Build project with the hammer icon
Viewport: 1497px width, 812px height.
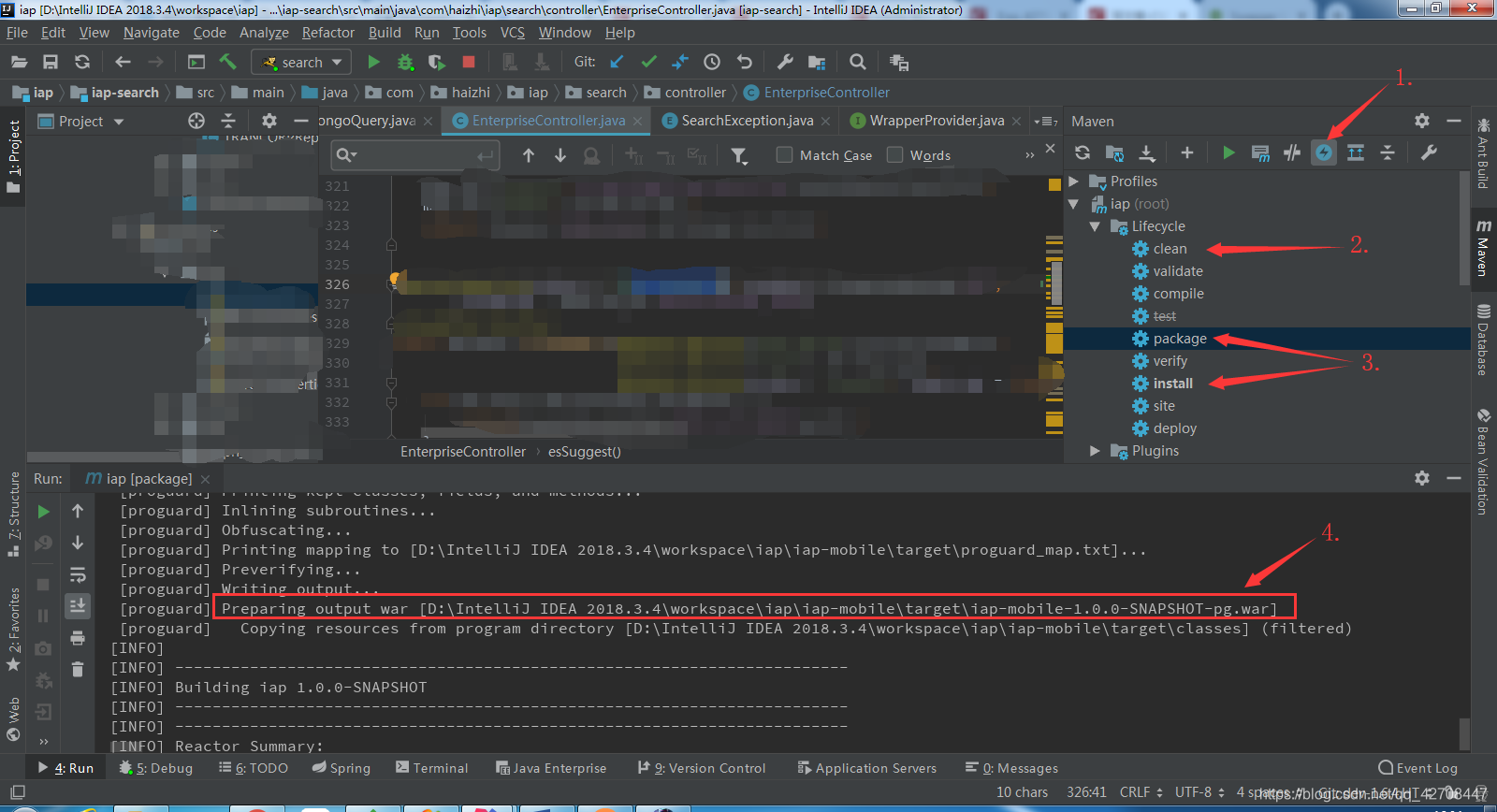(x=227, y=62)
